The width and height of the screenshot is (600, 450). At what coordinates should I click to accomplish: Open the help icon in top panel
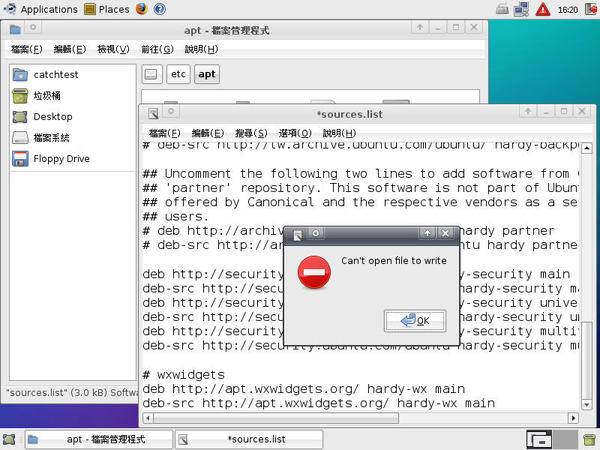[160, 9]
